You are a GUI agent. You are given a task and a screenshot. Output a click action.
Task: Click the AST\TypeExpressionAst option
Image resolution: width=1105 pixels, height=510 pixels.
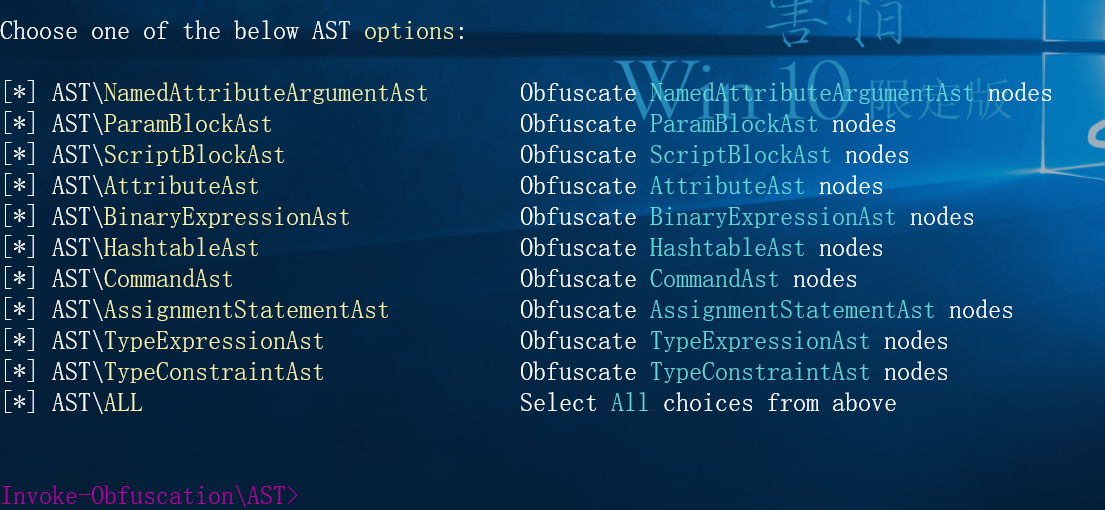point(187,341)
